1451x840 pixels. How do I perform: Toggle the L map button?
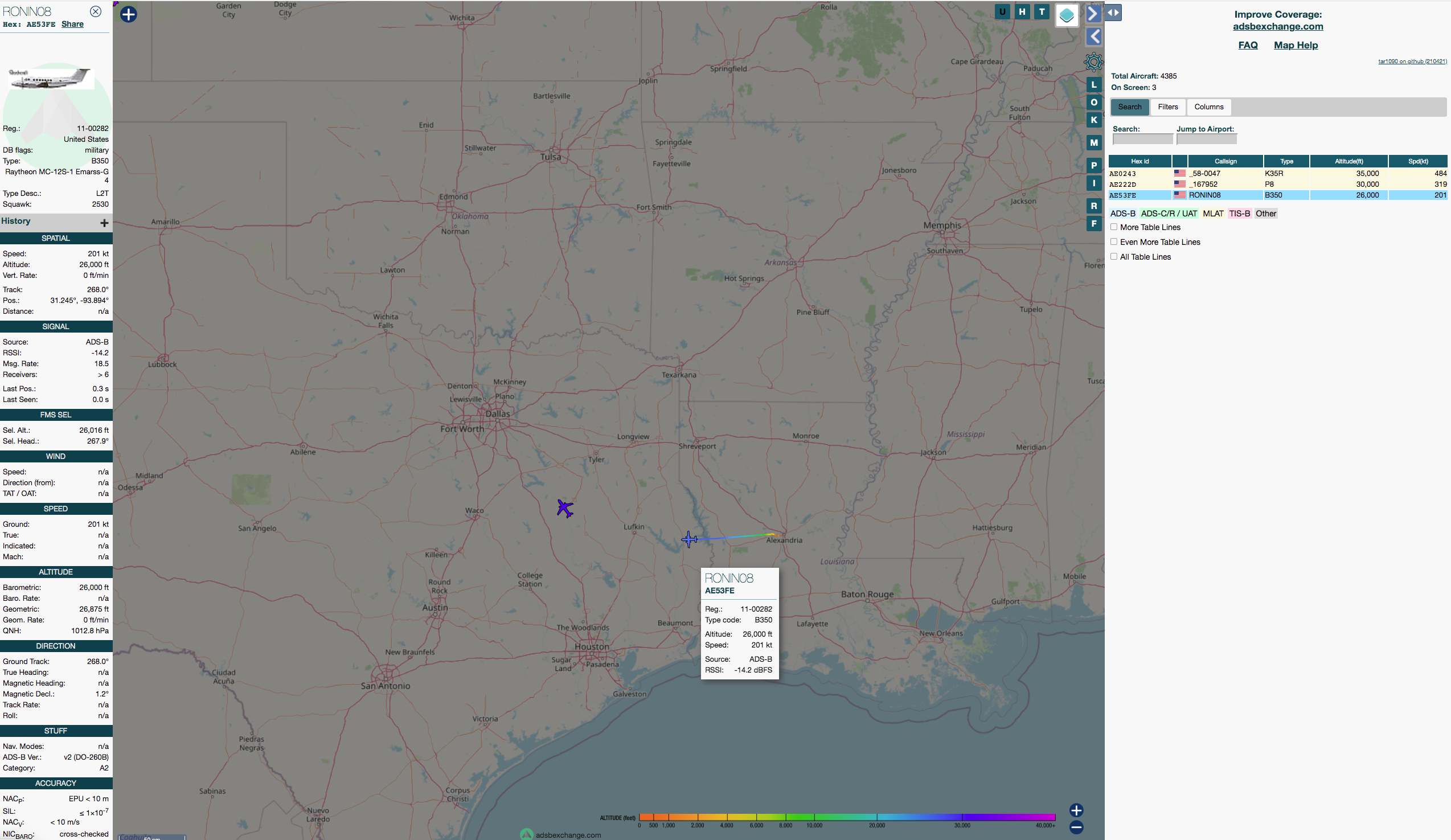(1094, 85)
